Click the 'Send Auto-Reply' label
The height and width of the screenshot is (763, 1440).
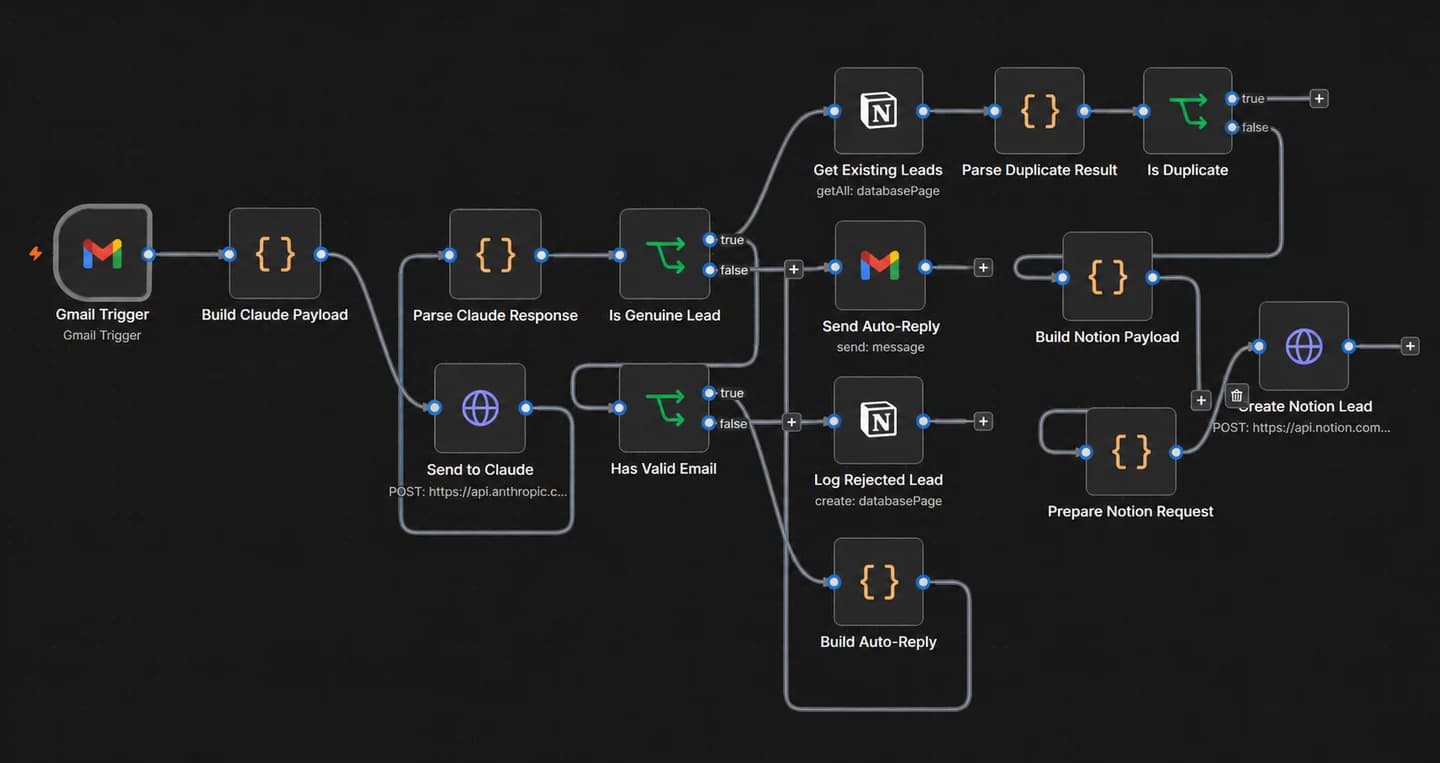click(x=881, y=326)
